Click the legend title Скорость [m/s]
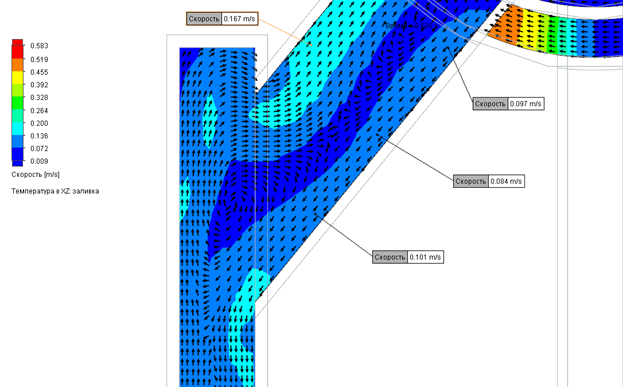Screen dimensions: 623x388 pyautogui.click(x=36, y=174)
